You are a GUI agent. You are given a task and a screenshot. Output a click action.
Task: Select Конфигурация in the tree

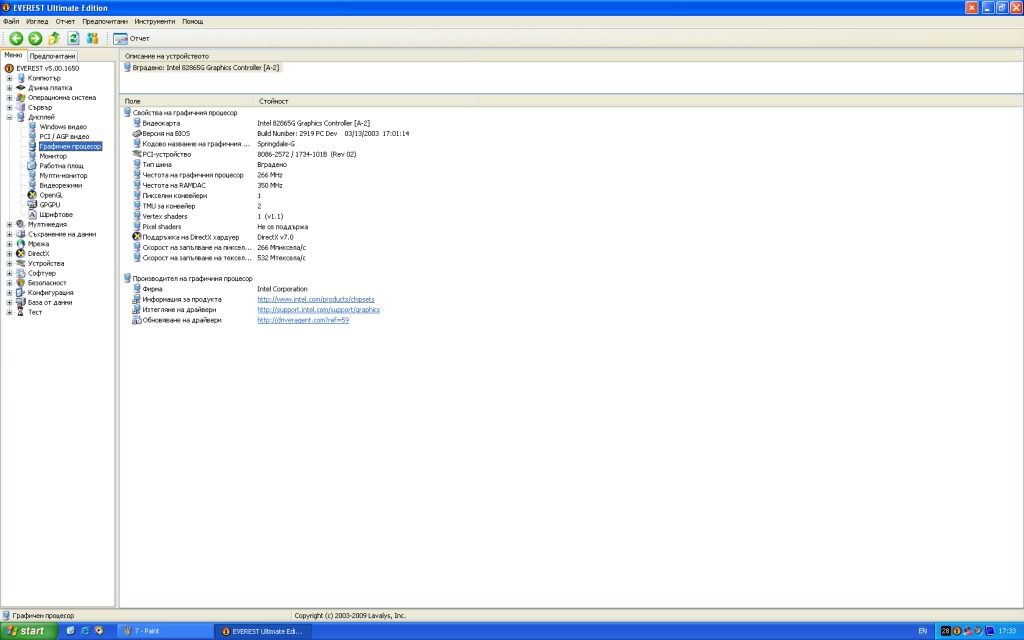click(50, 293)
